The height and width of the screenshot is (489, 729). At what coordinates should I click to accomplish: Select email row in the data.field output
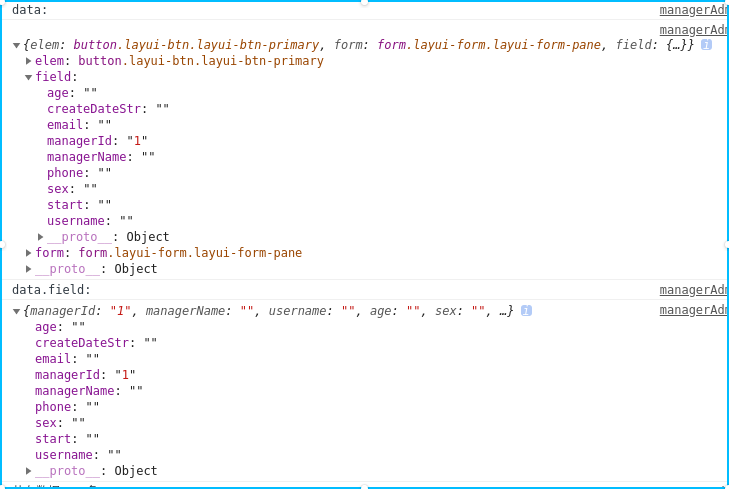(x=67, y=358)
